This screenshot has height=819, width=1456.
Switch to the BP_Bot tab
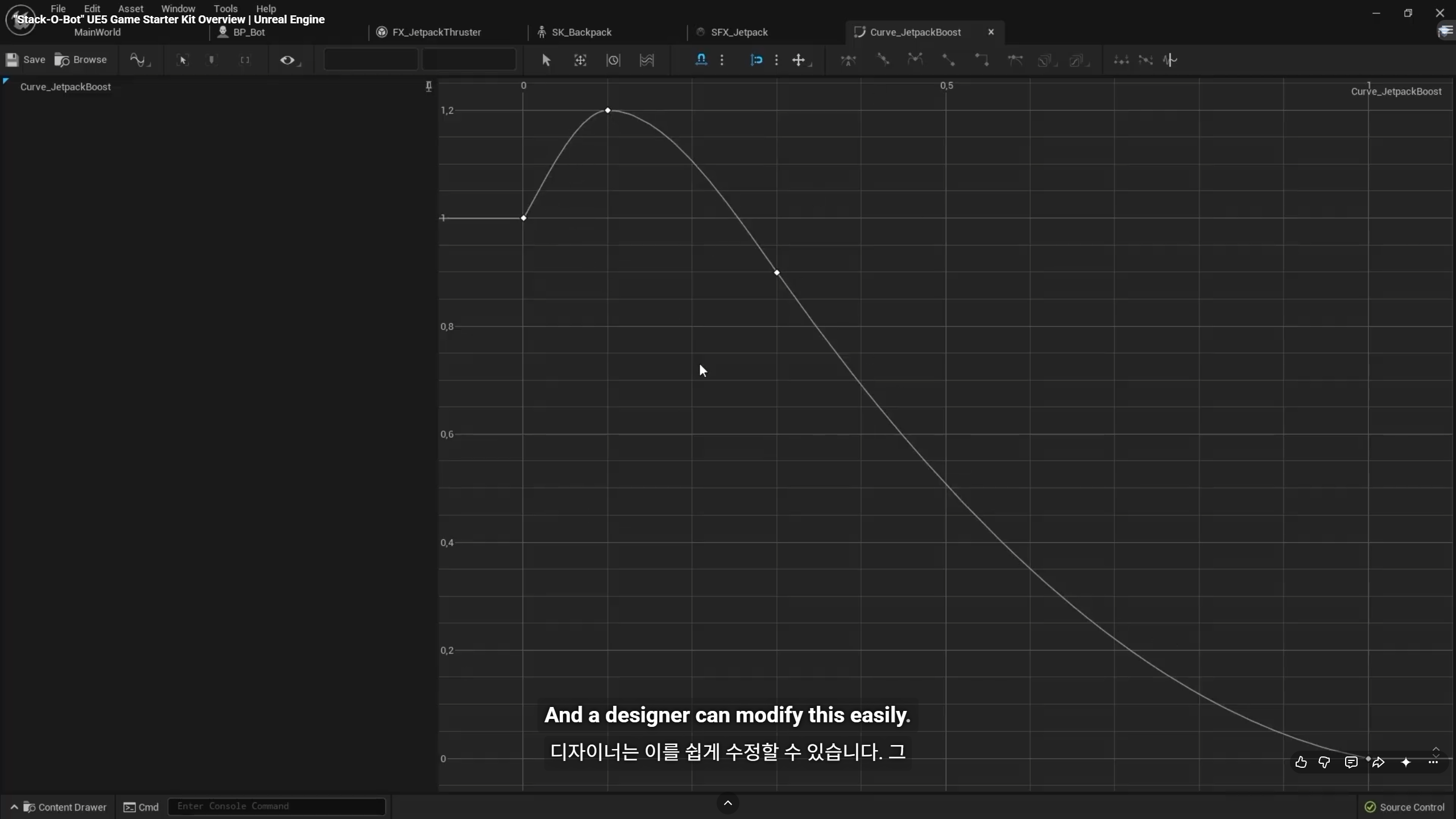point(249,32)
